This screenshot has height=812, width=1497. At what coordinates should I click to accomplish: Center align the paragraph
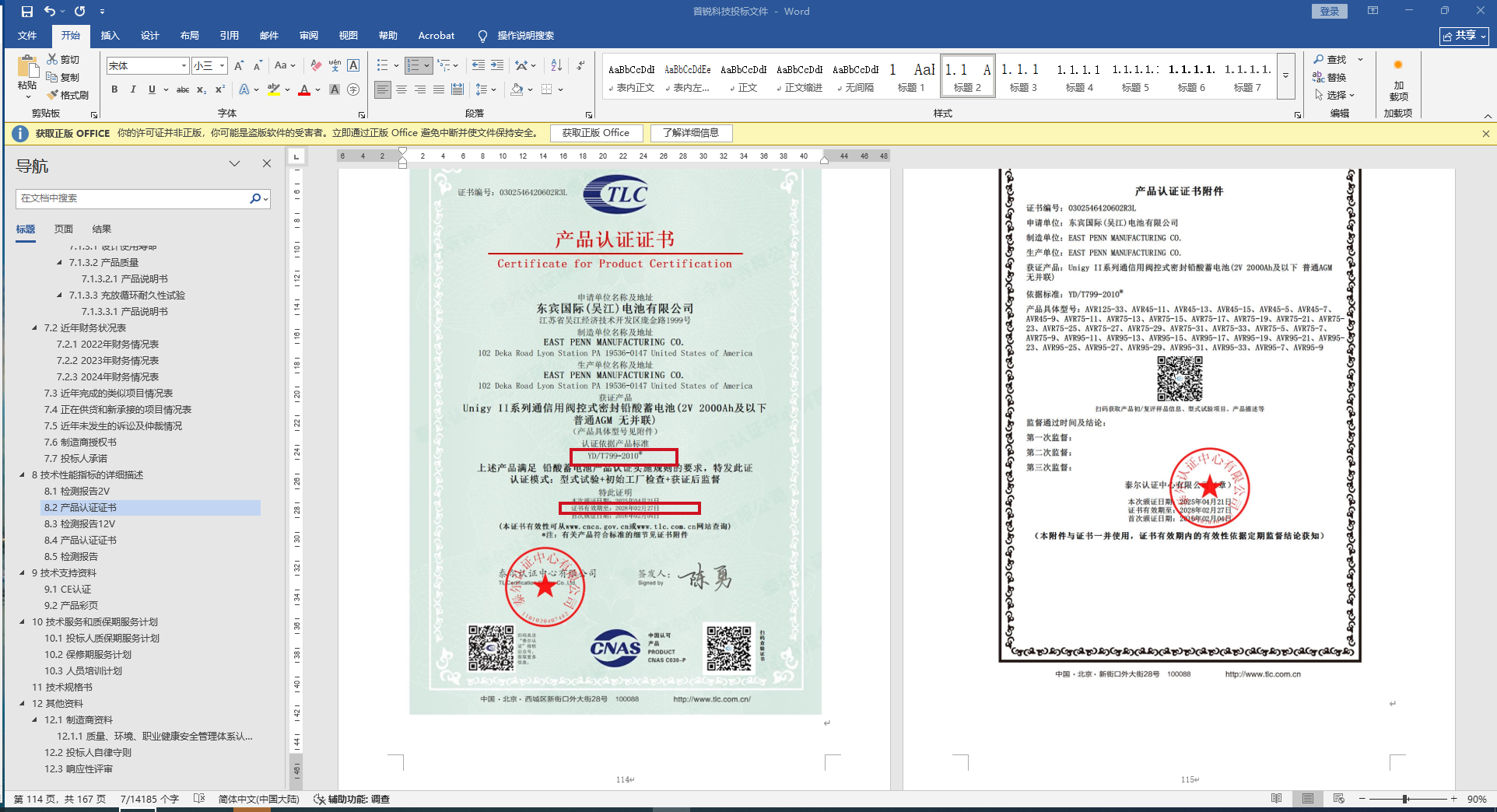pos(401,89)
